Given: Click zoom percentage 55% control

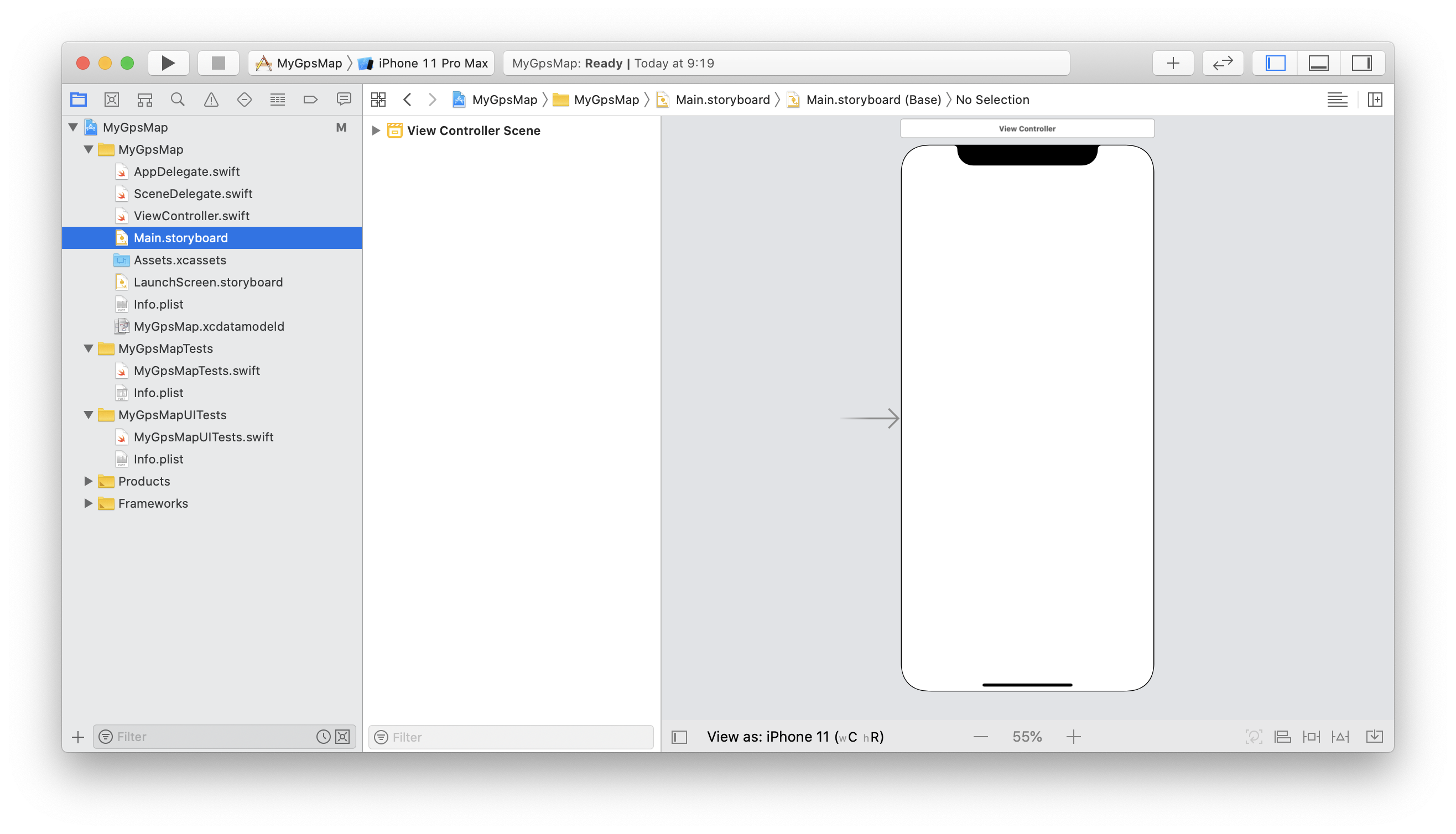Looking at the screenshot, I should coord(1027,736).
